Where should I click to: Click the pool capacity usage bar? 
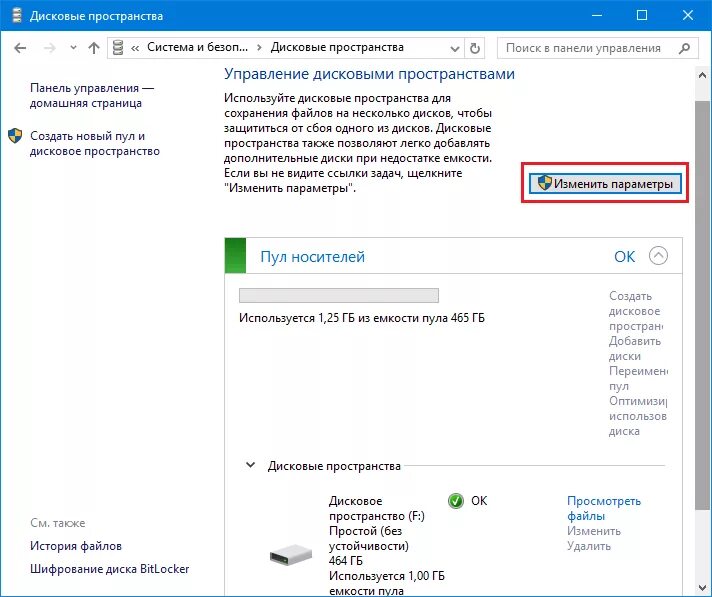click(339, 295)
